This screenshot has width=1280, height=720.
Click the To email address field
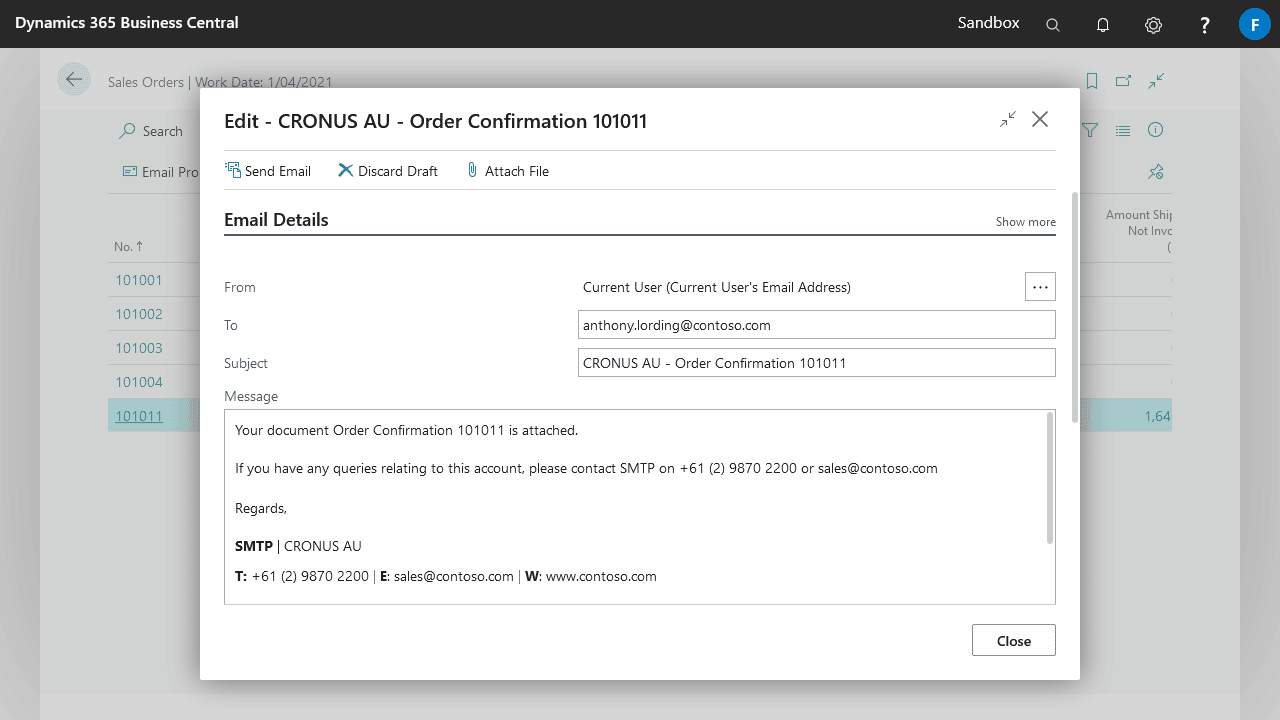pos(817,325)
